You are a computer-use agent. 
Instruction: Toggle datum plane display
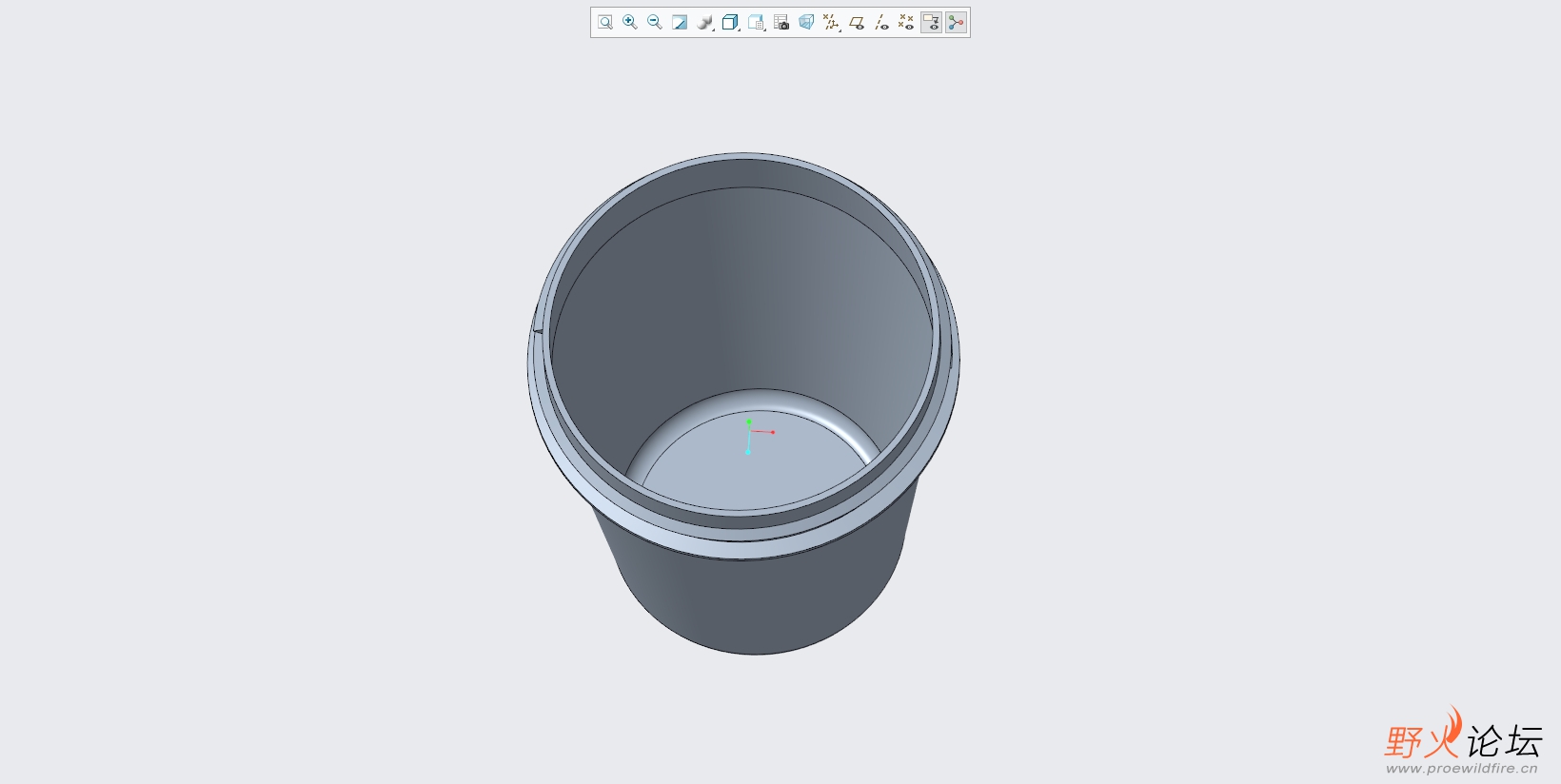(x=857, y=22)
